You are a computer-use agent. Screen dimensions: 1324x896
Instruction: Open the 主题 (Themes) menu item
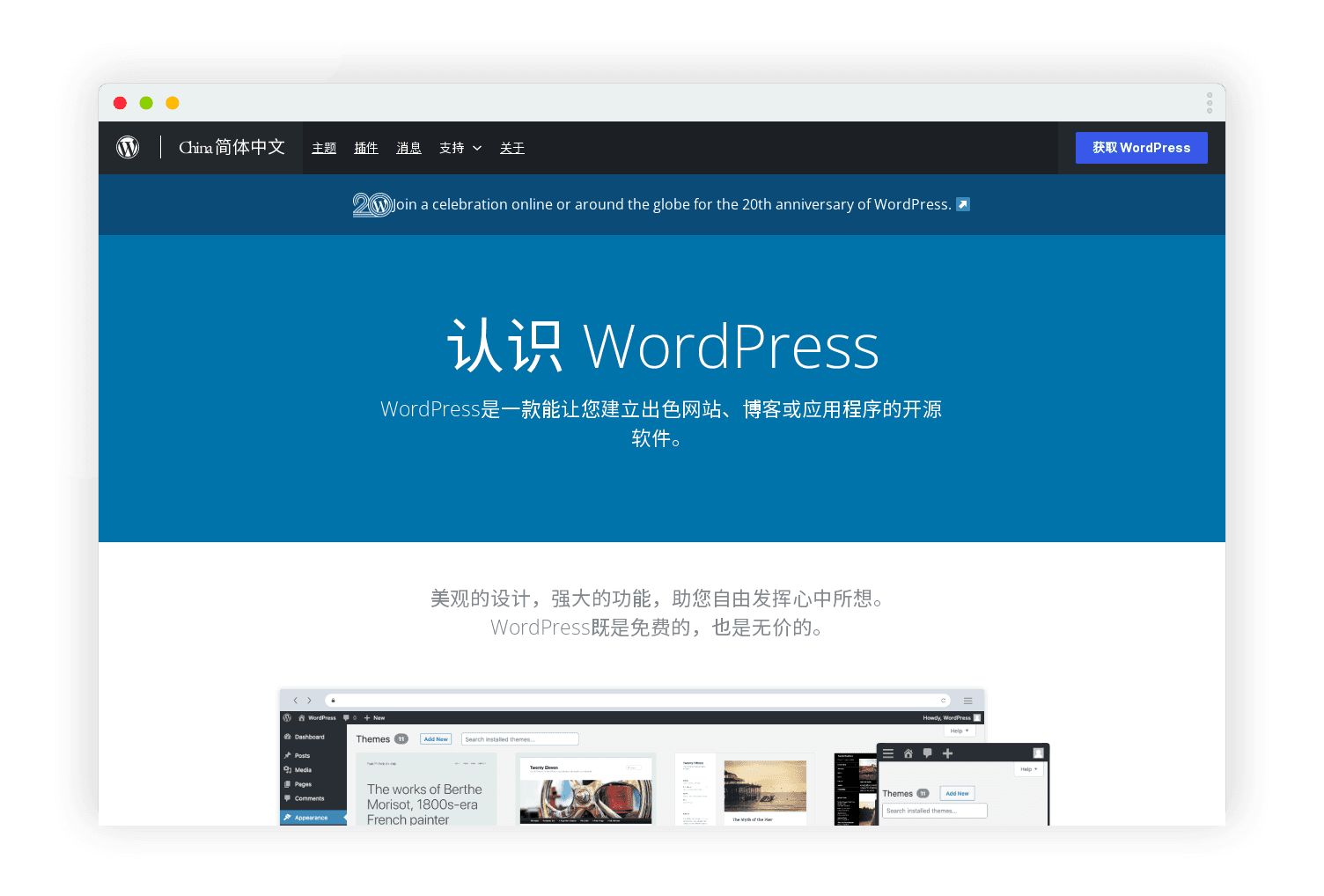(324, 148)
